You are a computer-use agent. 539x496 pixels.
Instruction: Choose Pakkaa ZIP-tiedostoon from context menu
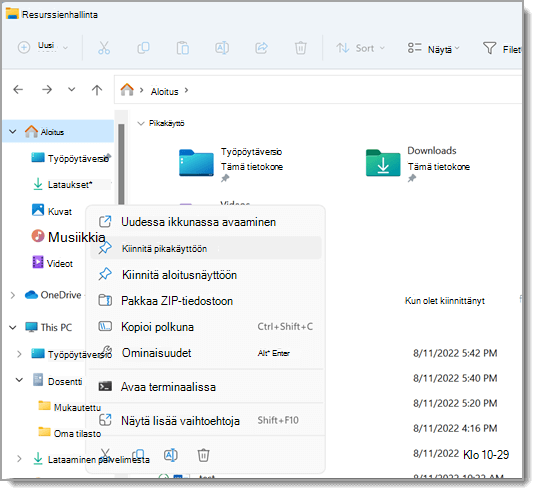coord(206,301)
